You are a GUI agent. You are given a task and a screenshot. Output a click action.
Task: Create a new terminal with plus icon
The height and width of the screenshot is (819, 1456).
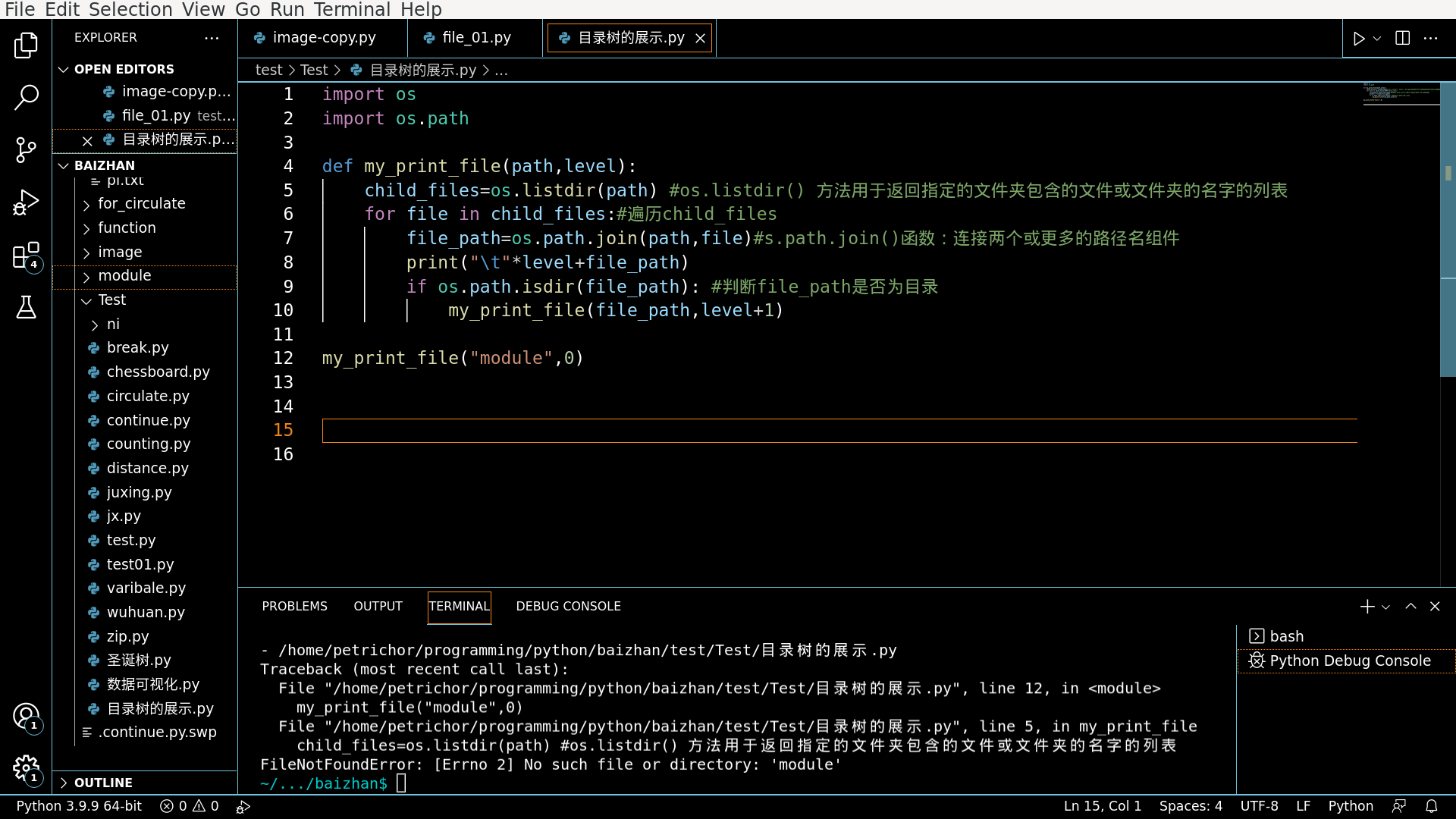pyautogui.click(x=1367, y=606)
